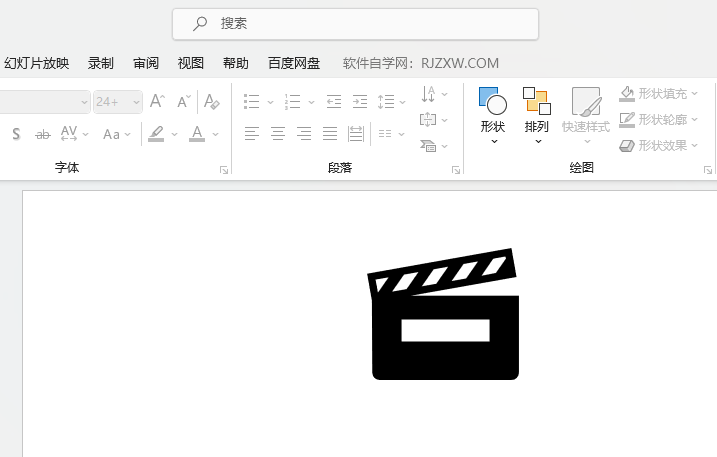Apply numbered list formatting
Screen dimensions: 717x457
[x=292, y=102]
